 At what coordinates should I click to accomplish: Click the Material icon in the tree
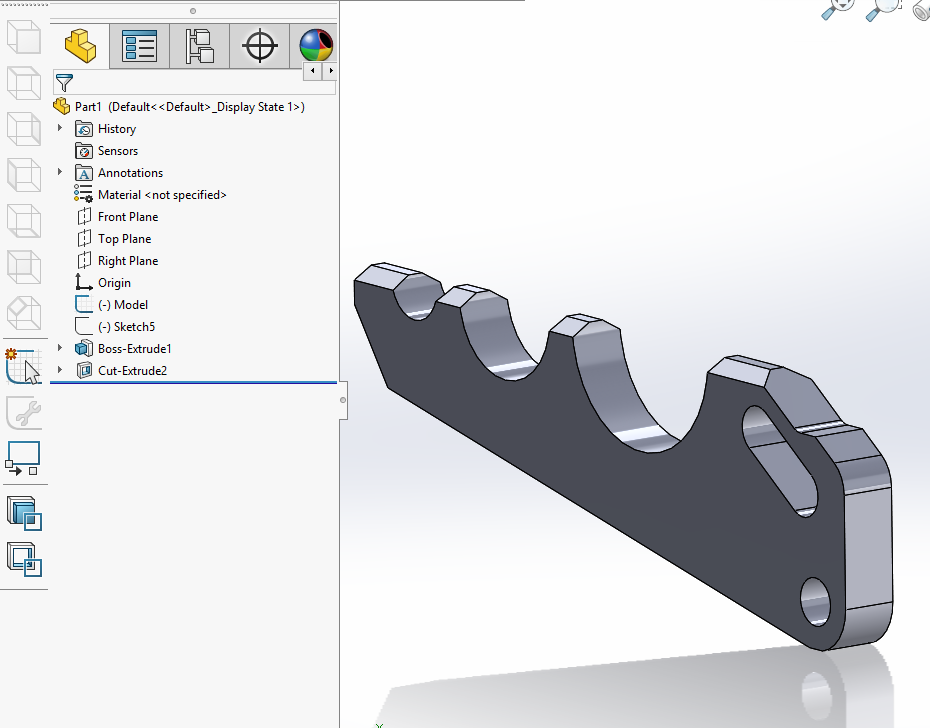(83, 194)
